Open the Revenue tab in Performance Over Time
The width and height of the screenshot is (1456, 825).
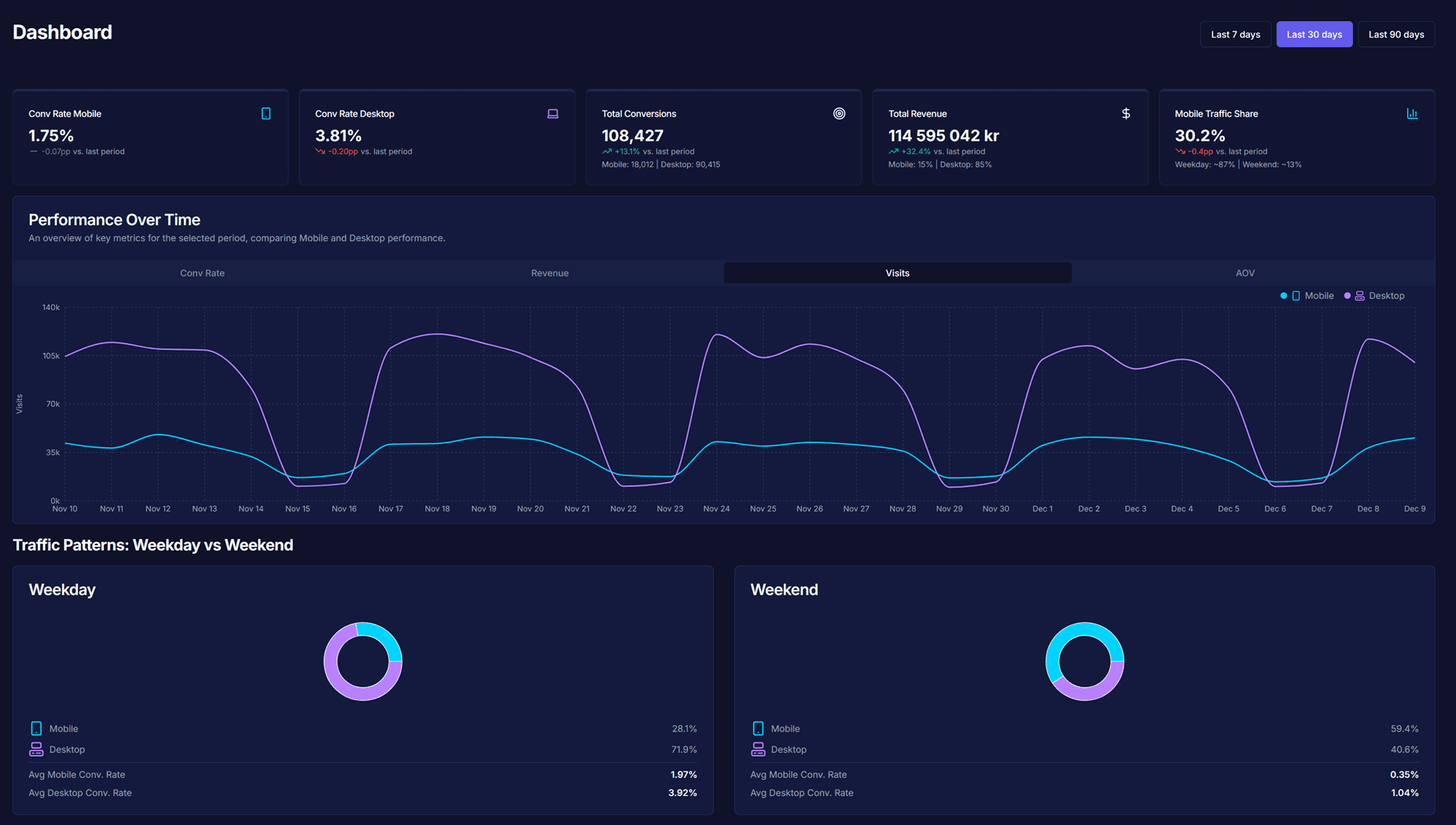pyautogui.click(x=550, y=273)
